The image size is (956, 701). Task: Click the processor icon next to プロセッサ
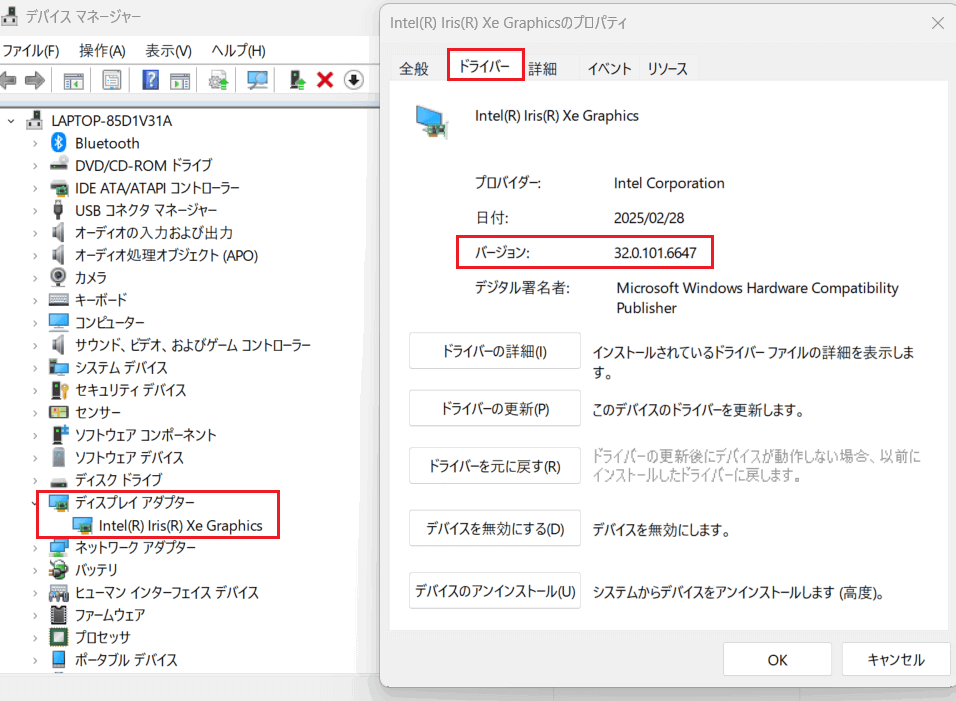[x=59, y=637]
